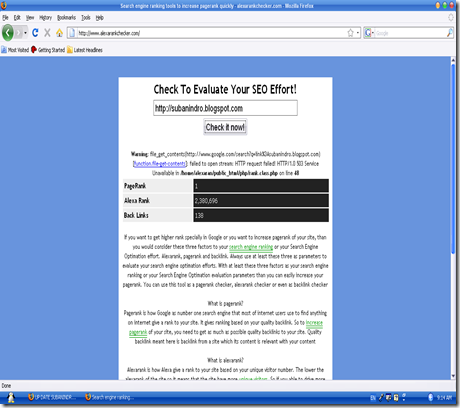460x408 pixels.
Task: Open the taskbar start penguin icon
Action: pos(11,397)
